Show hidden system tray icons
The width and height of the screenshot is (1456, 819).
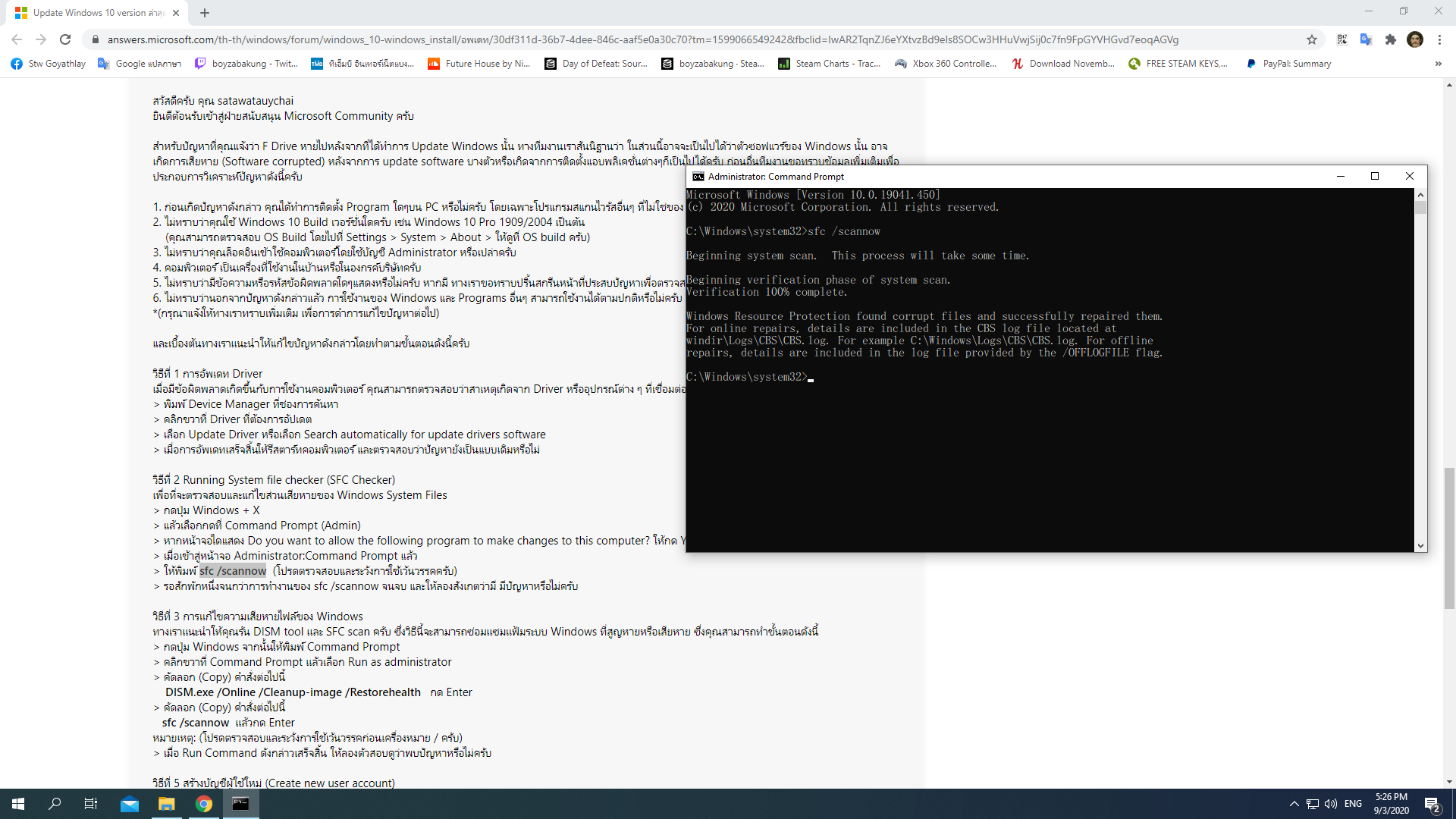pos(1294,804)
